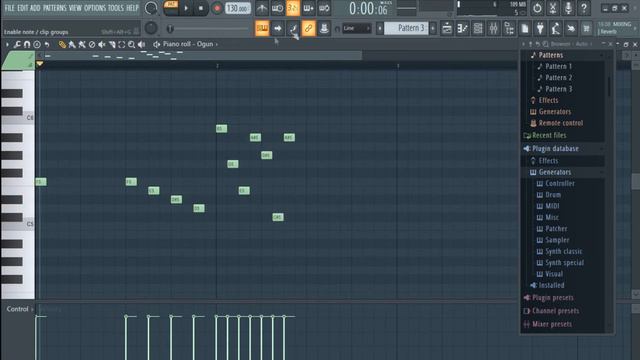Toggle the metronome
The height and width of the screenshot is (360, 640).
[262, 8]
